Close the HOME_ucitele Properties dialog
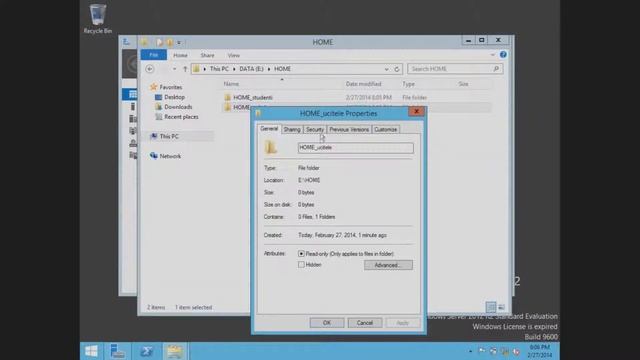The image size is (640, 360). coord(416,111)
